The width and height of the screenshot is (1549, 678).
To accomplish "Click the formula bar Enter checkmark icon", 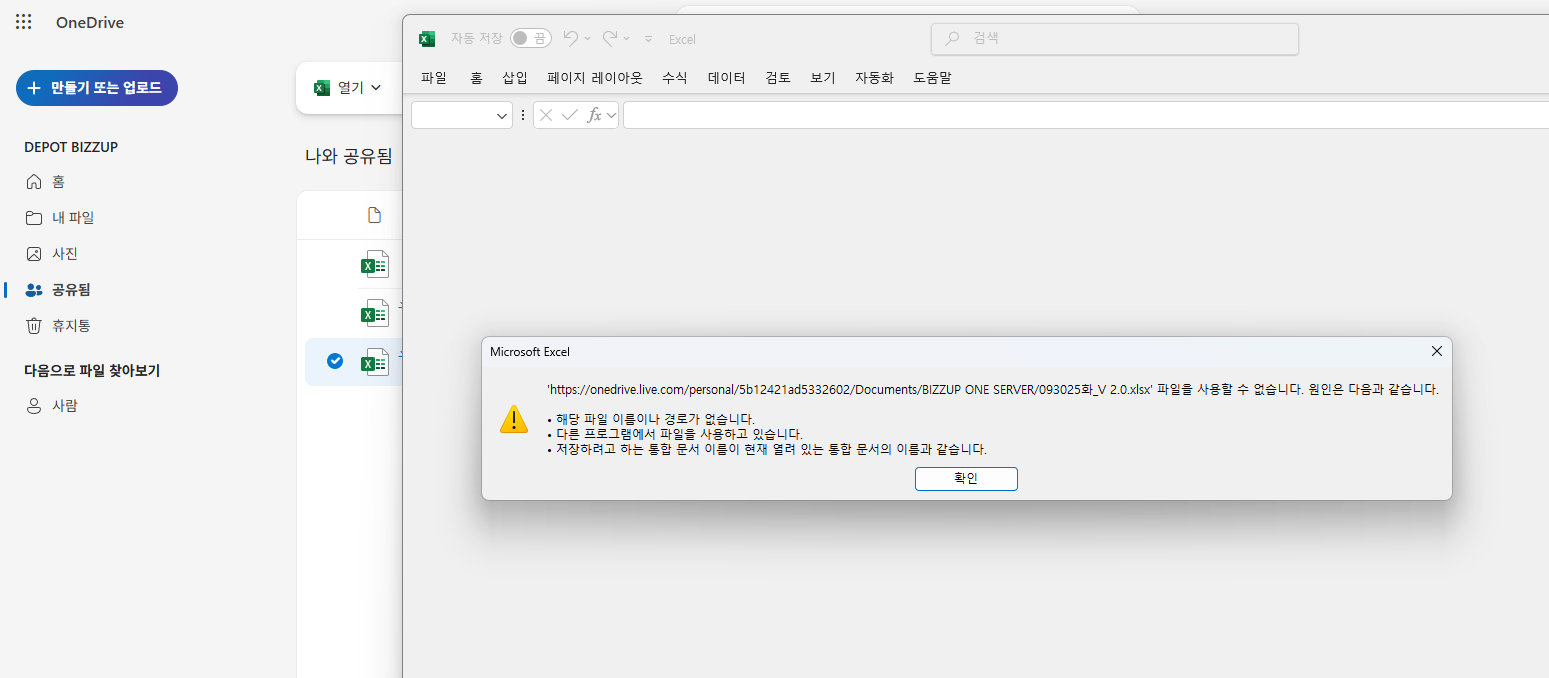I will click(570, 116).
